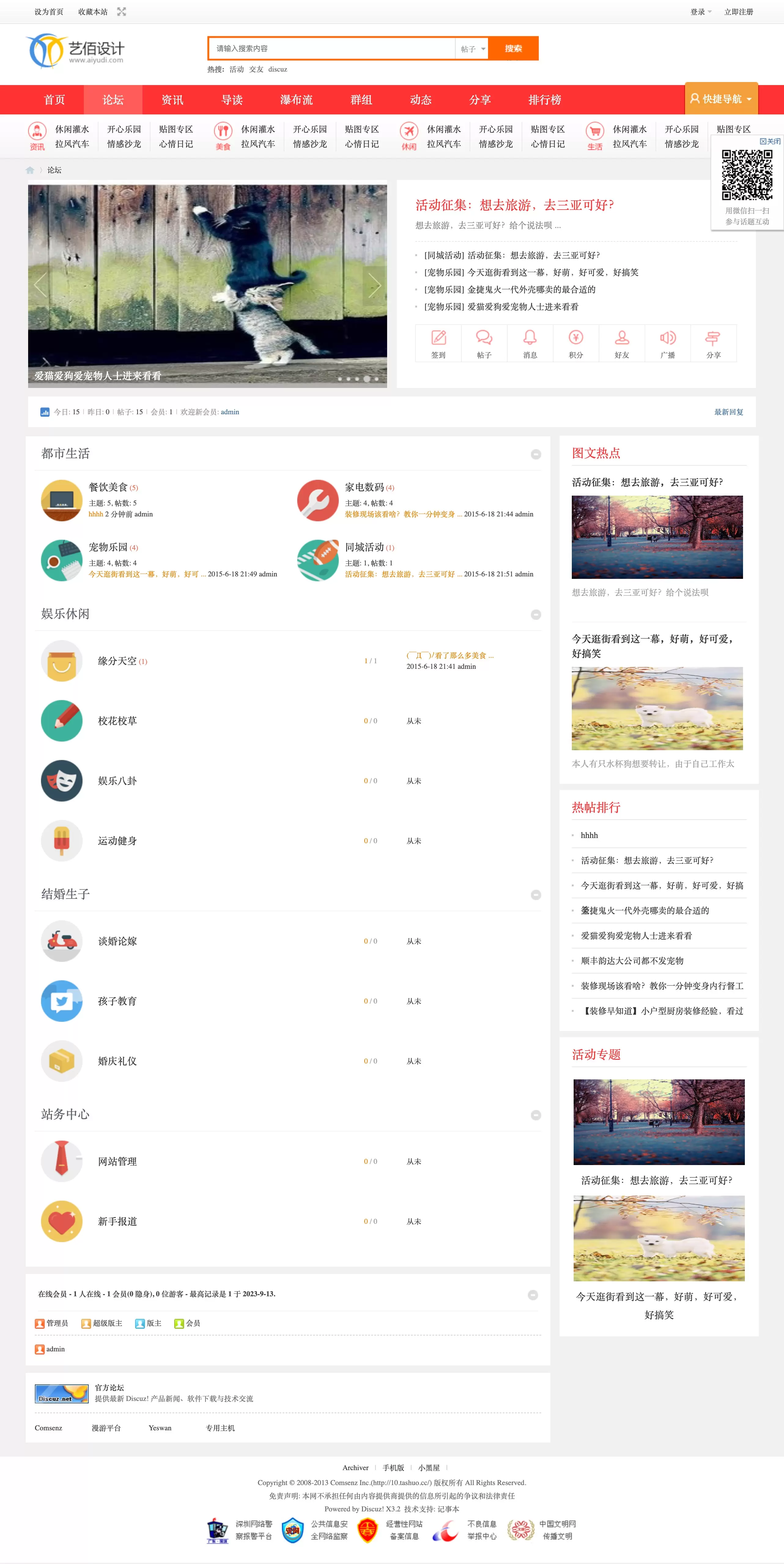Image resolution: width=784 pixels, height=1564 pixels.
Task: Go to the previous slideshow image arrow
Action: pos(40,285)
